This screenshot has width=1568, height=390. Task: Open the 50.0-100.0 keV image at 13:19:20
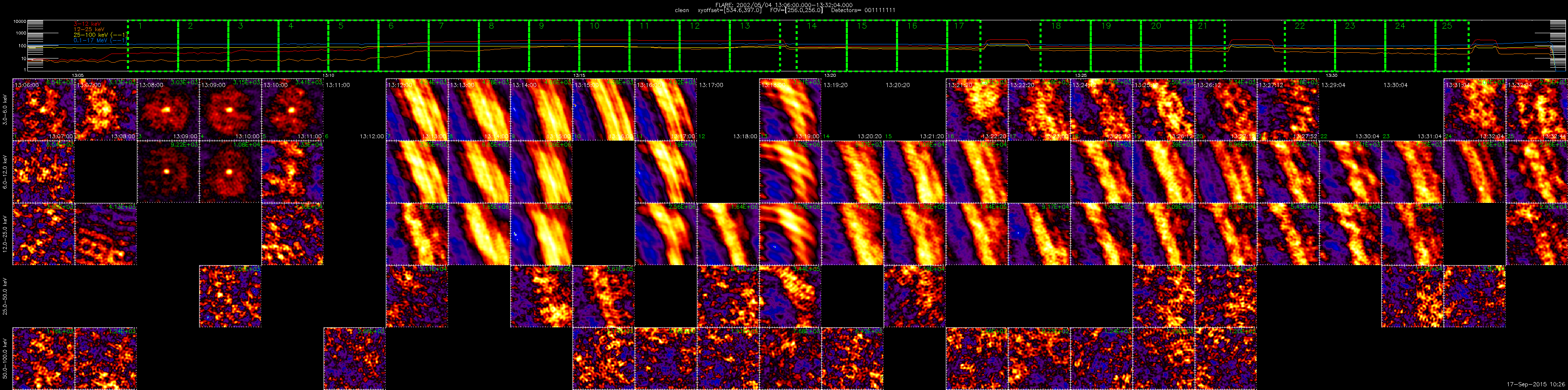(x=852, y=359)
